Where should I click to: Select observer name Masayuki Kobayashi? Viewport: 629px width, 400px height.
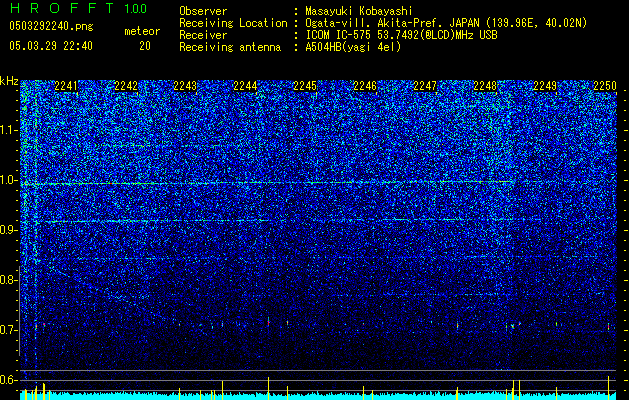(x=359, y=11)
